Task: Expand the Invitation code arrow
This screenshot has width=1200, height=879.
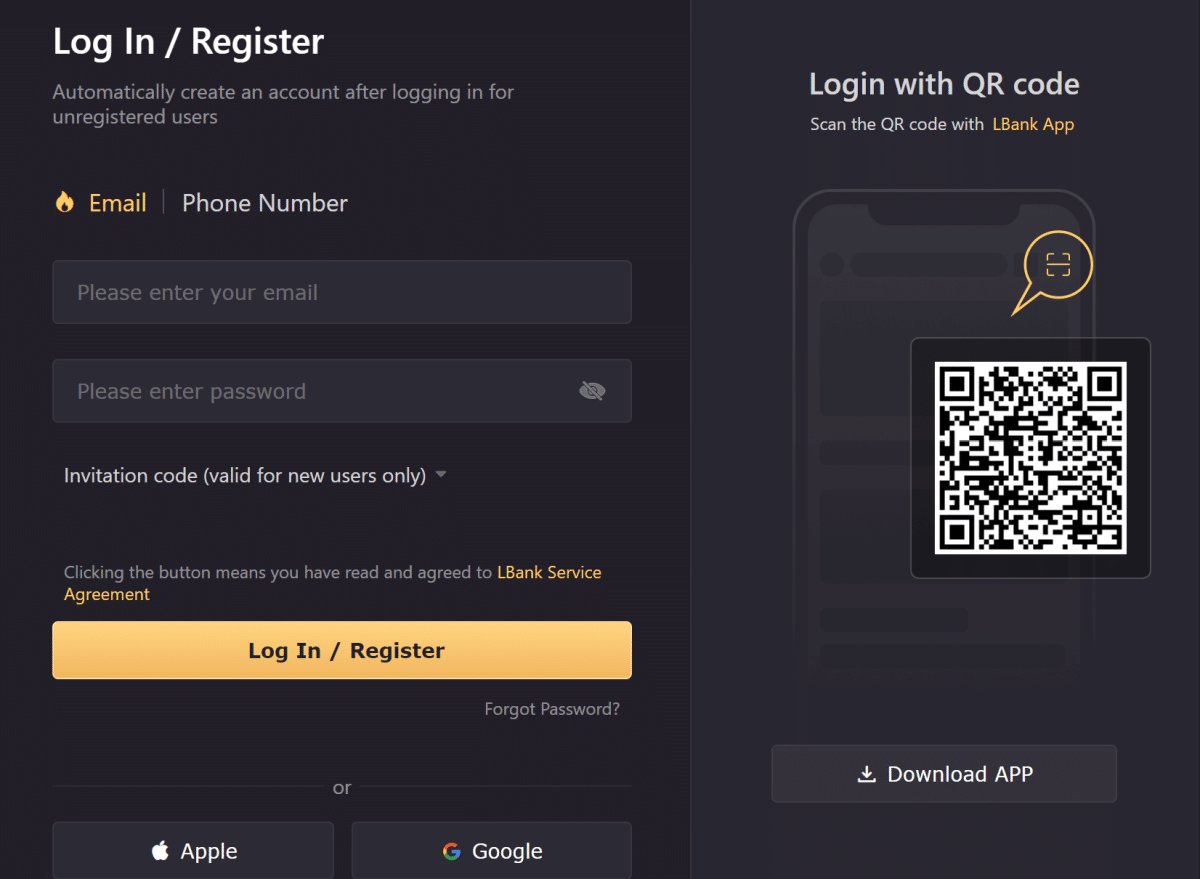Action: click(x=441, y=475)
